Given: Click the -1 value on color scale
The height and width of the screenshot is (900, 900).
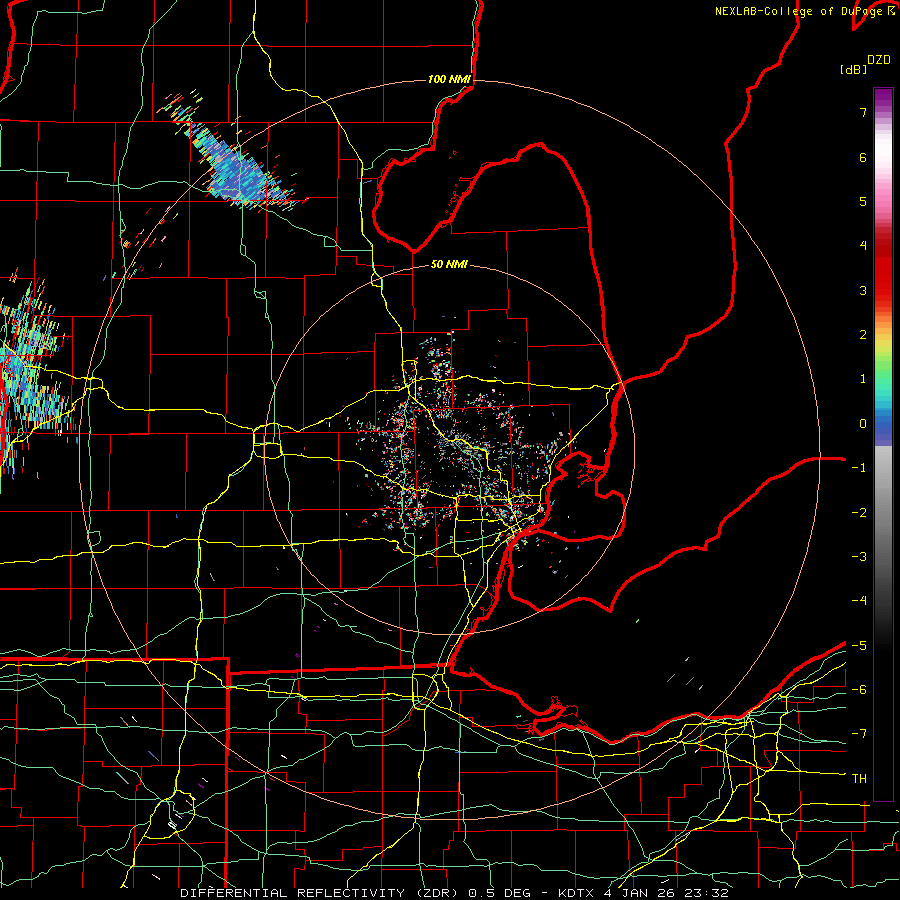Looking at the screenshot, I should tap(859, 468).
